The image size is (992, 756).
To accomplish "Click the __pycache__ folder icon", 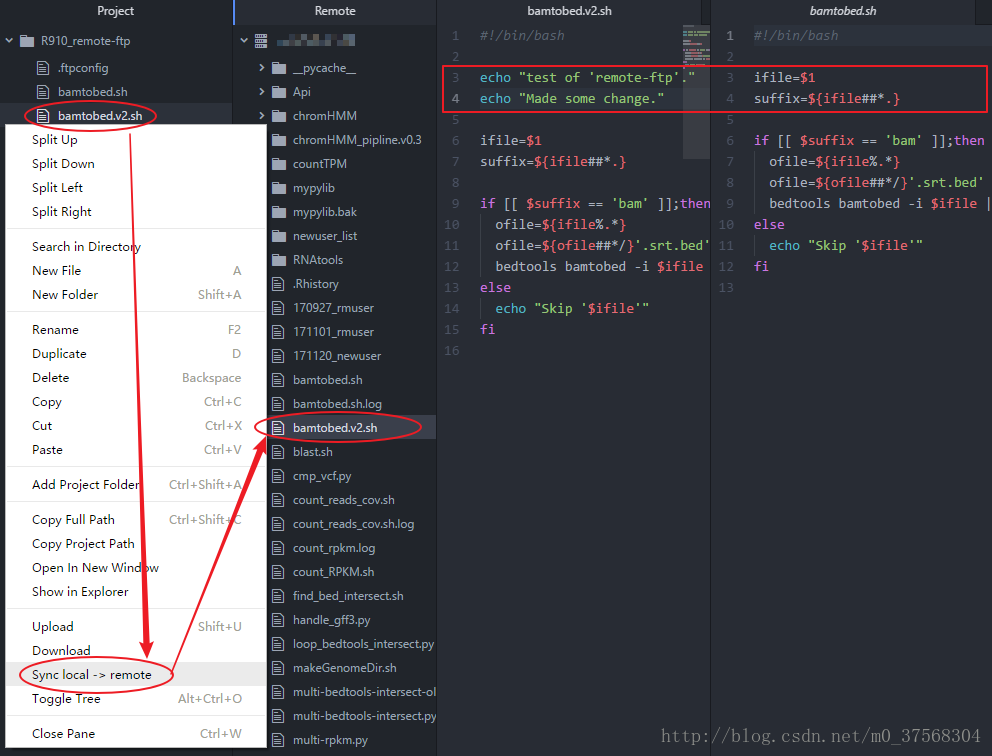I will tap(279, 68).
